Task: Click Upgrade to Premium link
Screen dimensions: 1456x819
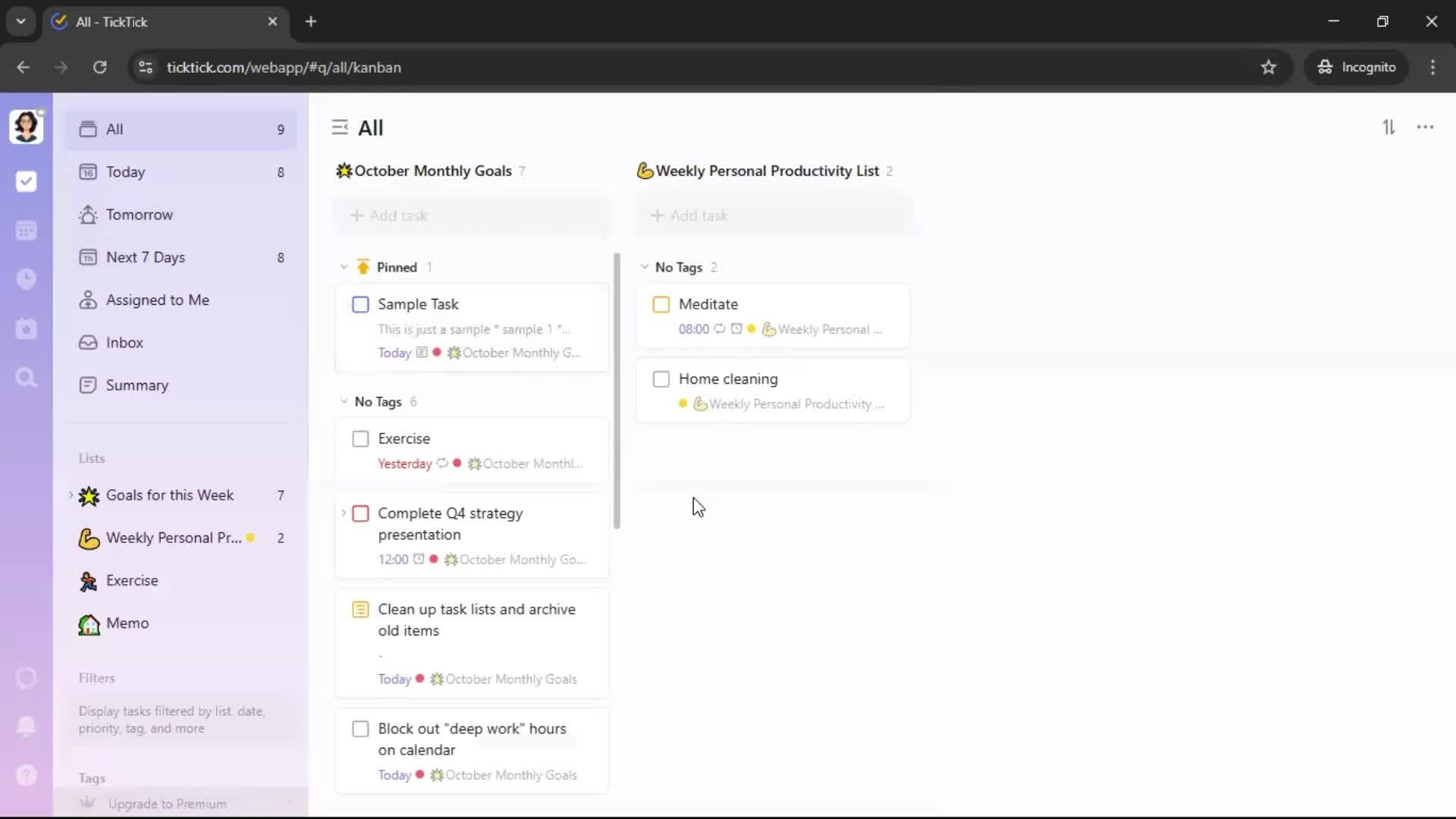Action: click(167, 804)
